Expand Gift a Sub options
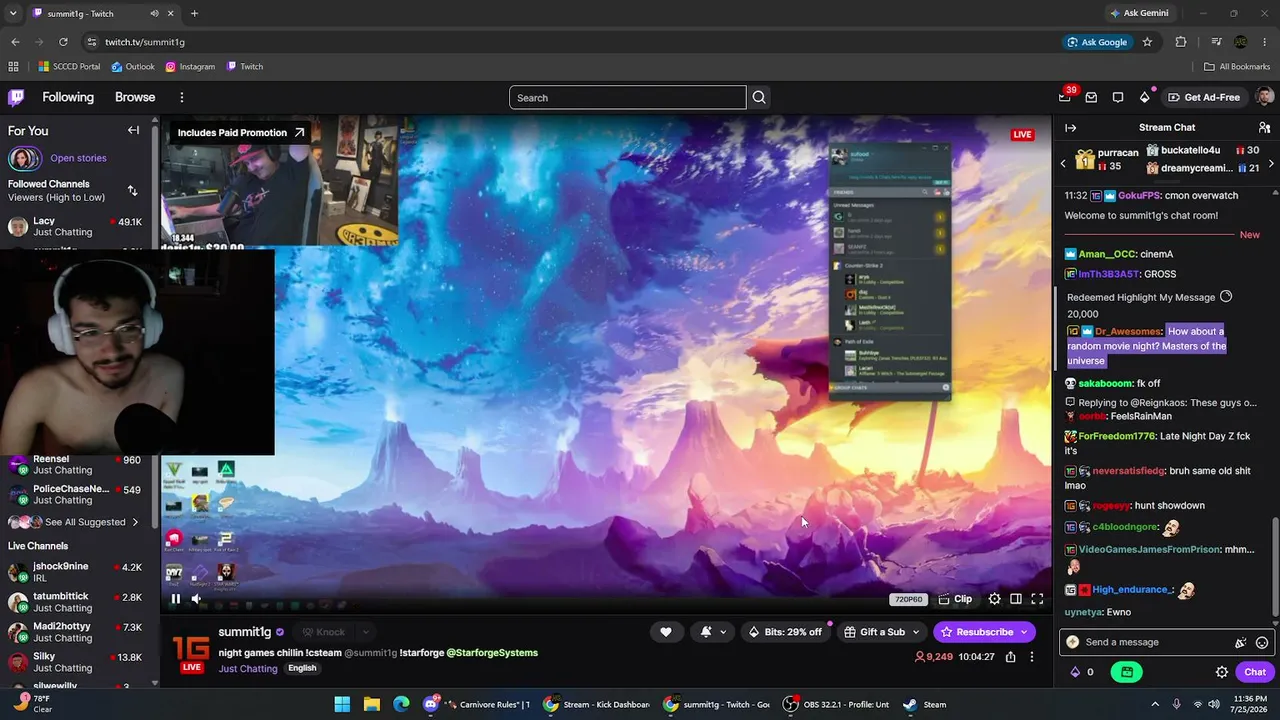Viewport: 1280px width, 720px height. pyautogui.click(x=915, y=632)
